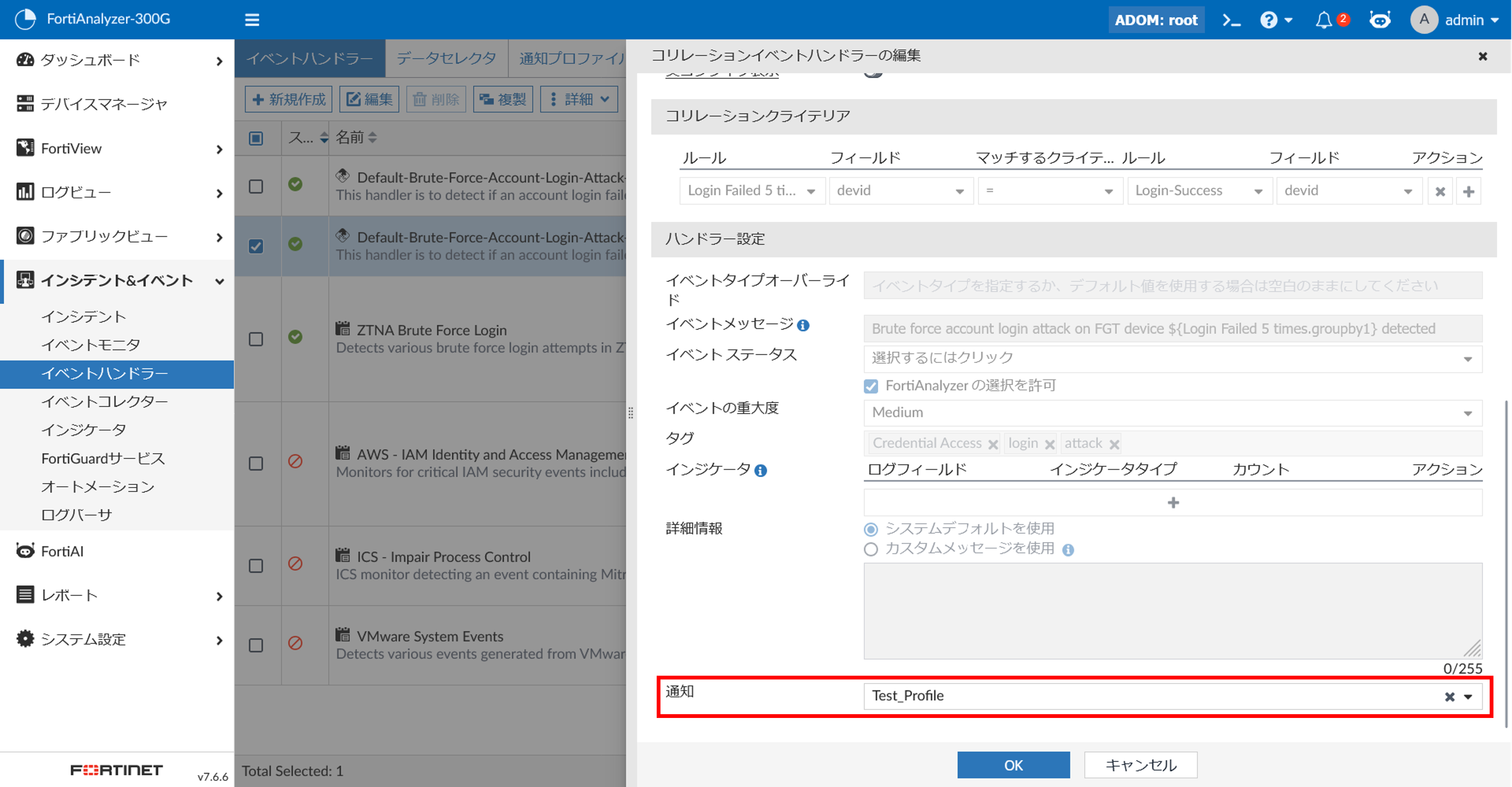Open イベントモニタ in the sidebar
The image size is (1512, 787).
(90, 345)
